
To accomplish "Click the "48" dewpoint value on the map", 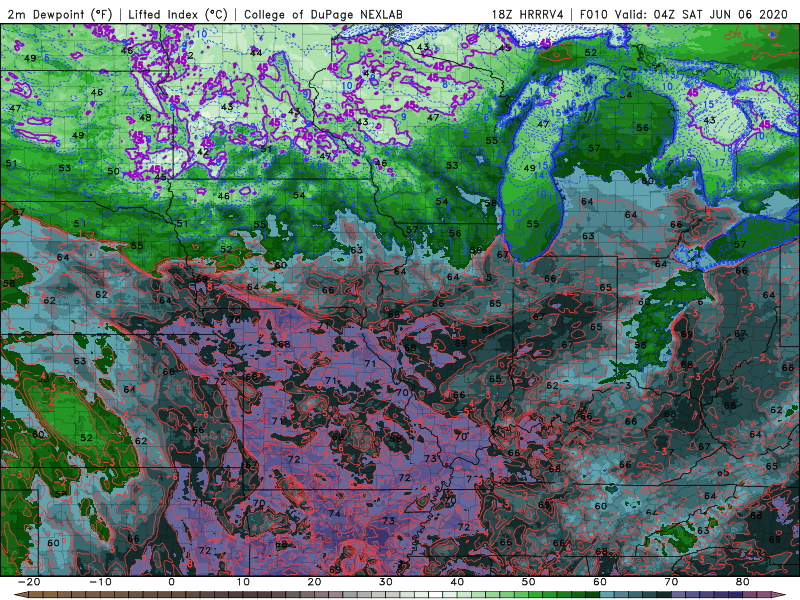I will [x=145, y=117].
